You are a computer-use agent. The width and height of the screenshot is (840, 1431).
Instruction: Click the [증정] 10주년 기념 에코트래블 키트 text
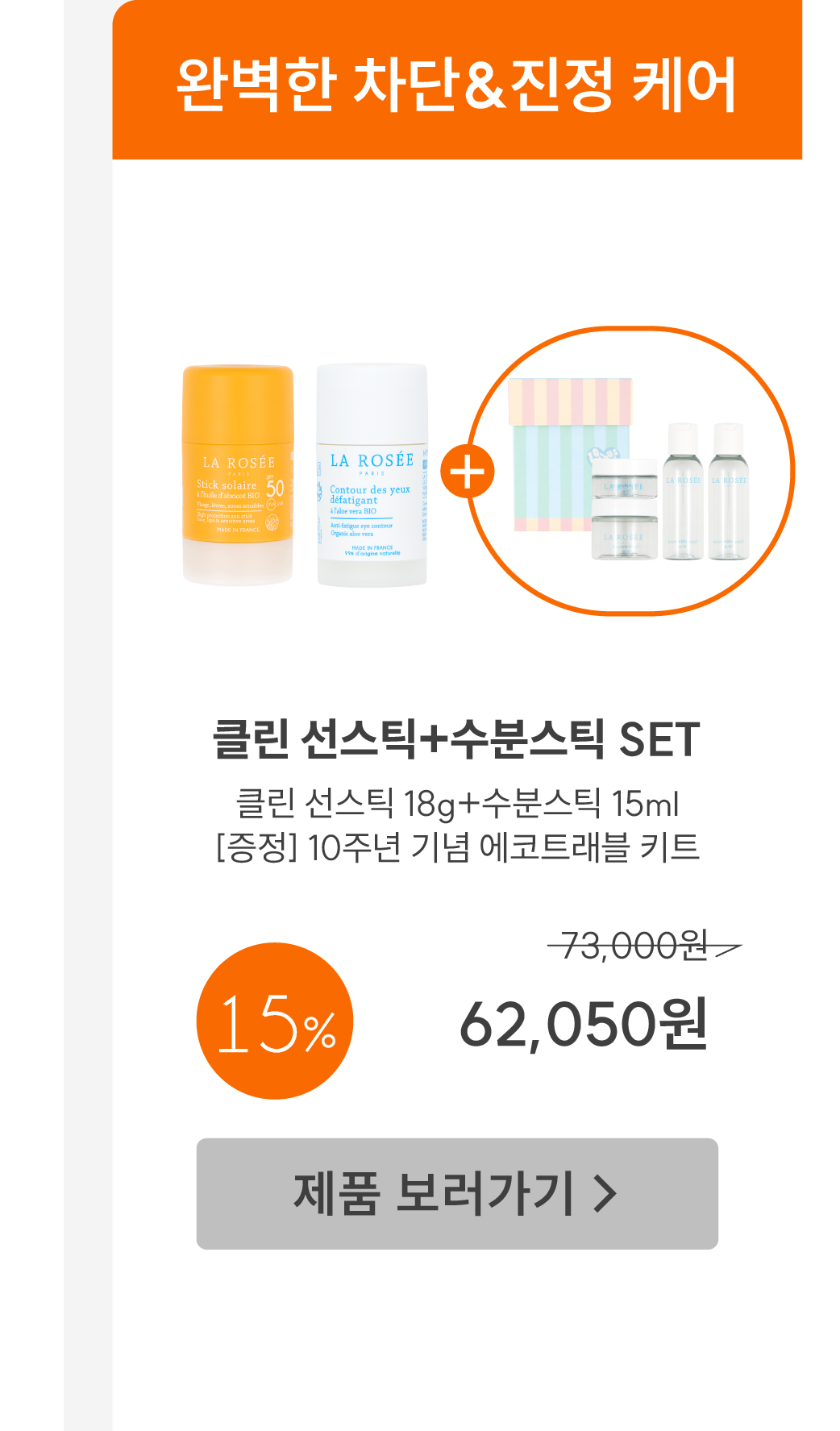(x=456, y=847)
